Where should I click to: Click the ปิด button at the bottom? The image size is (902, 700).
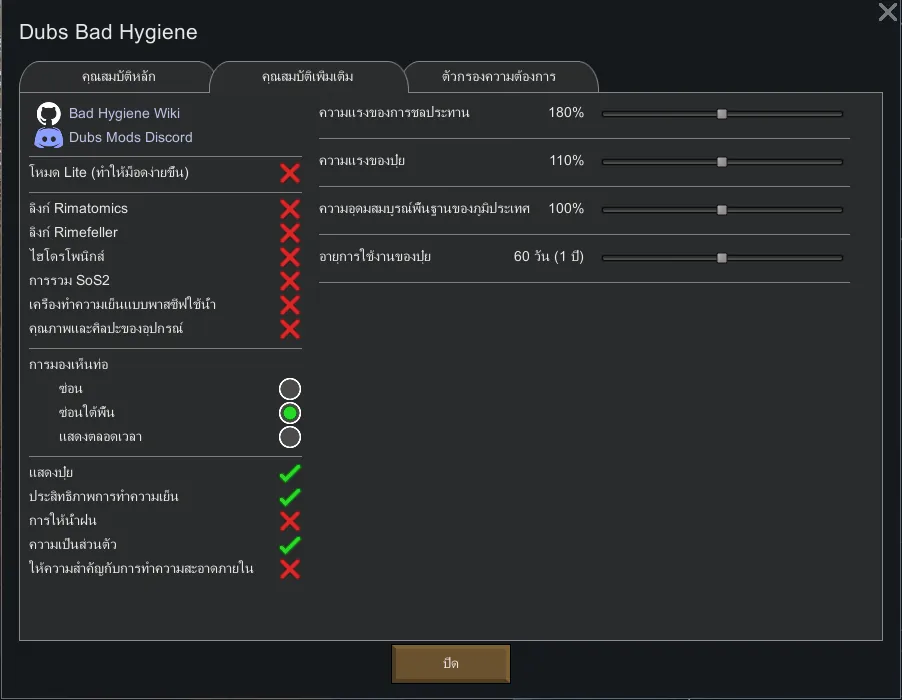coord(451,664)
